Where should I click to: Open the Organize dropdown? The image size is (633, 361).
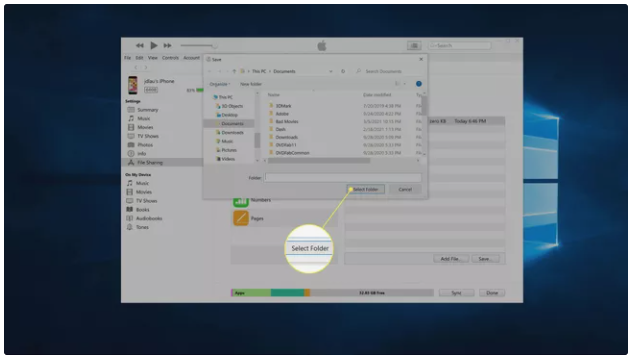[220, 84]
